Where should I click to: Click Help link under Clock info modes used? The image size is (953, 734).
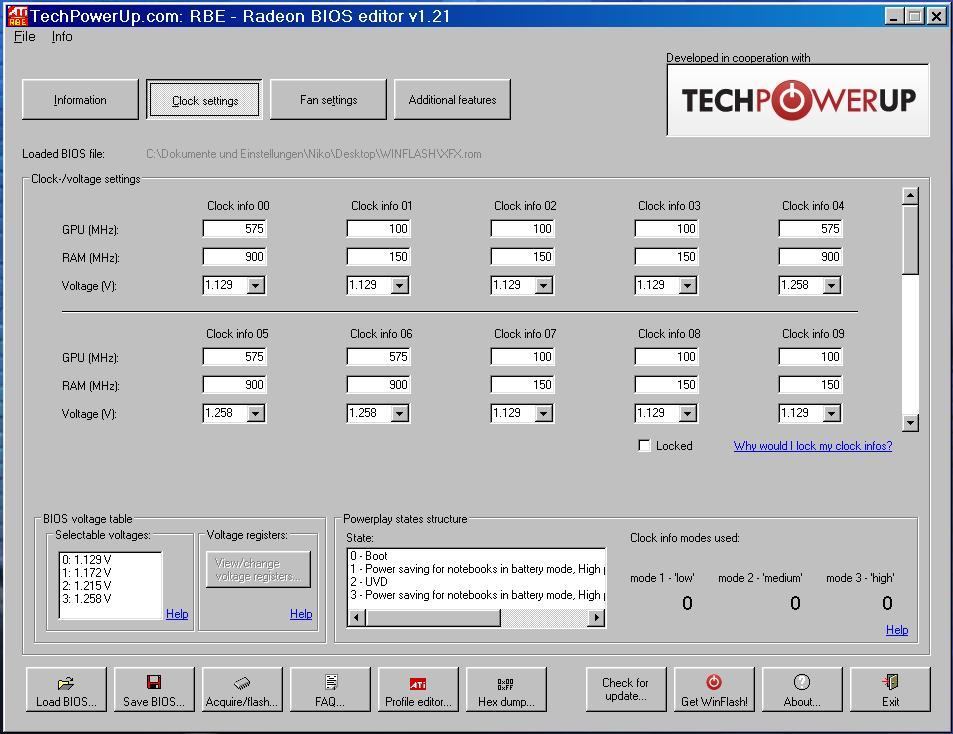coord(897,629)
